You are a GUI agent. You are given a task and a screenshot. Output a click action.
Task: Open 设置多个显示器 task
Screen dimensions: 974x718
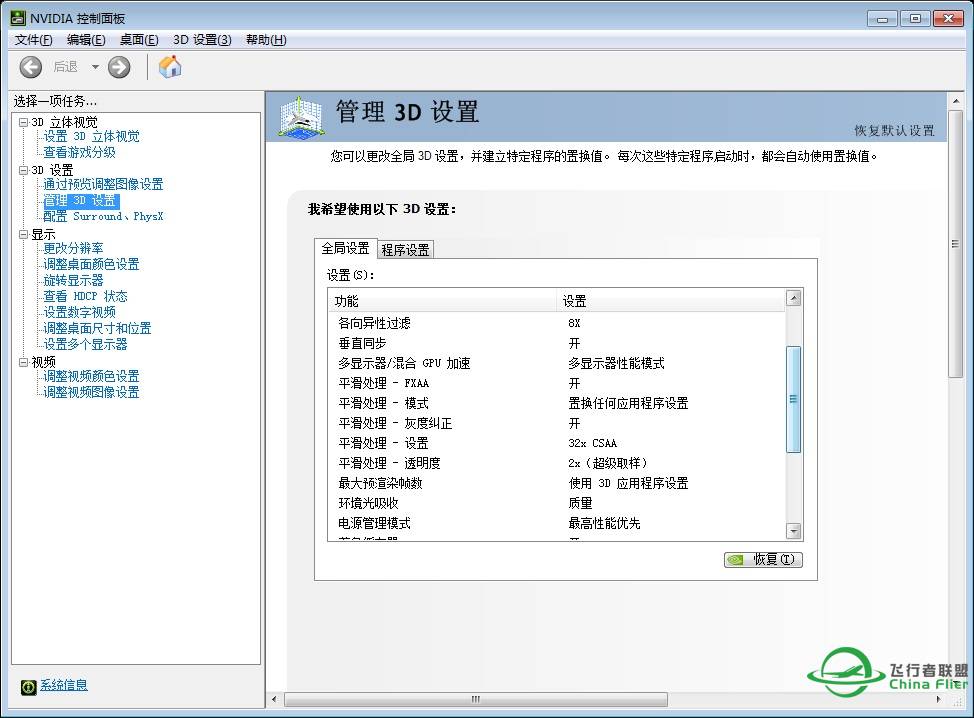85,345
